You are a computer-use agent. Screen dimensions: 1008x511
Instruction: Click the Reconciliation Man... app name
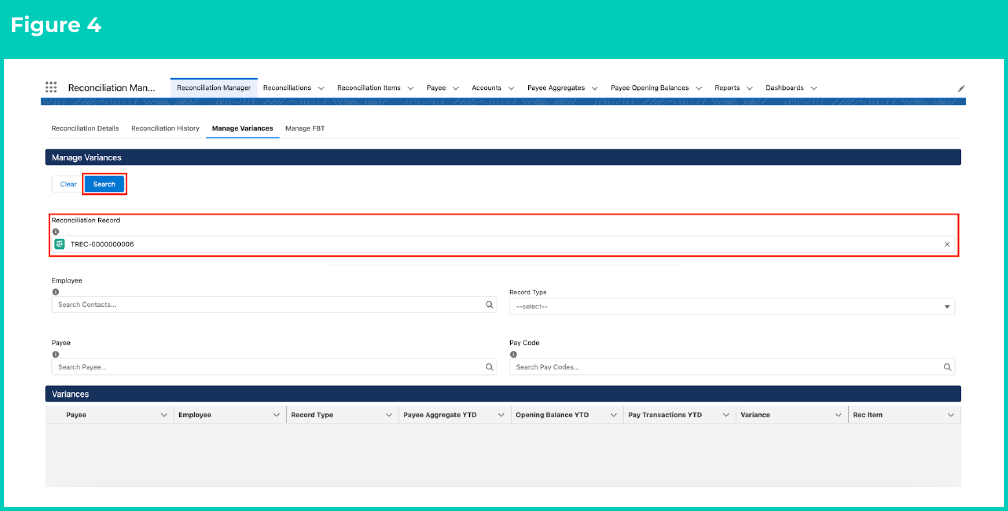(x=112, y=88)
